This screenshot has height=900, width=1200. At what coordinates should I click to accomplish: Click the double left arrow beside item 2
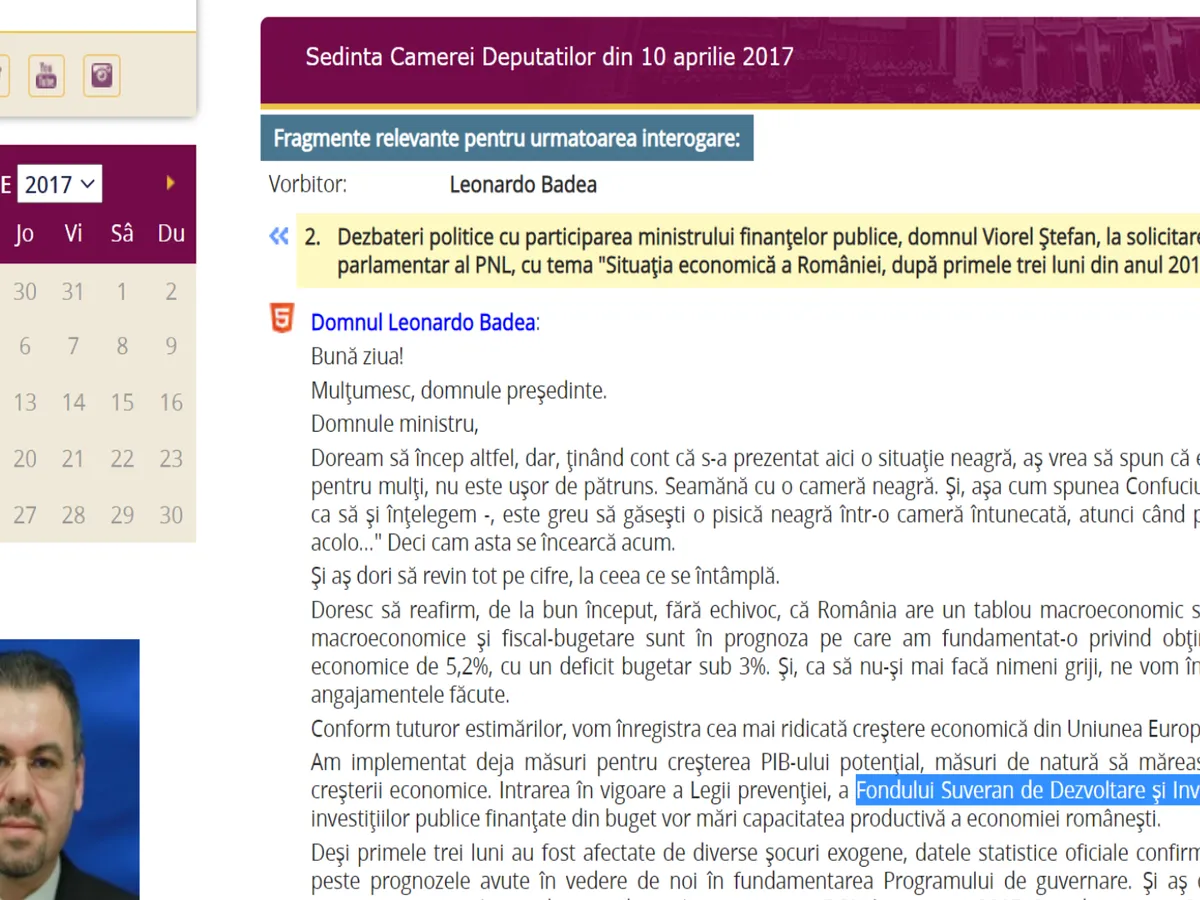279,237
